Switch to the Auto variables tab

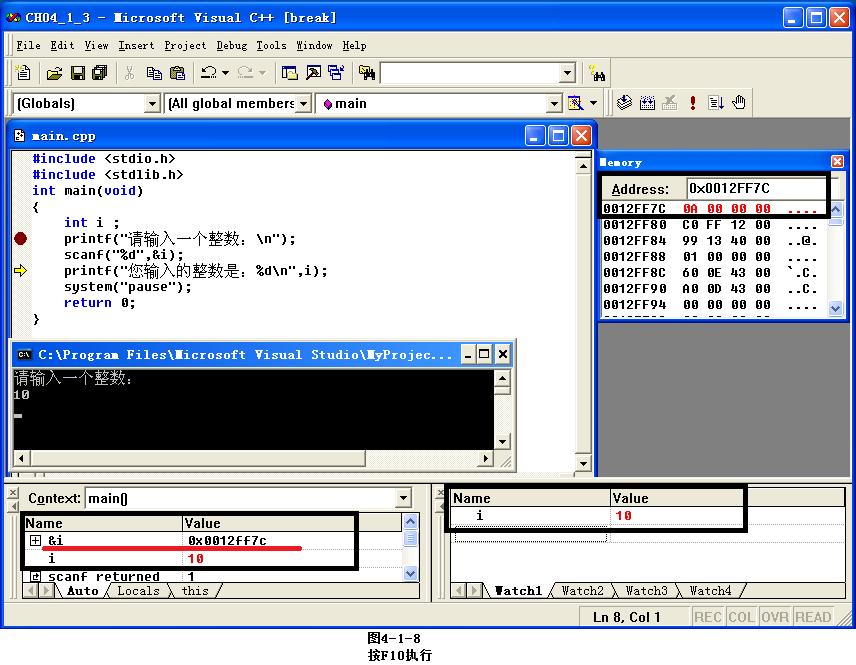tap(82, 591)
